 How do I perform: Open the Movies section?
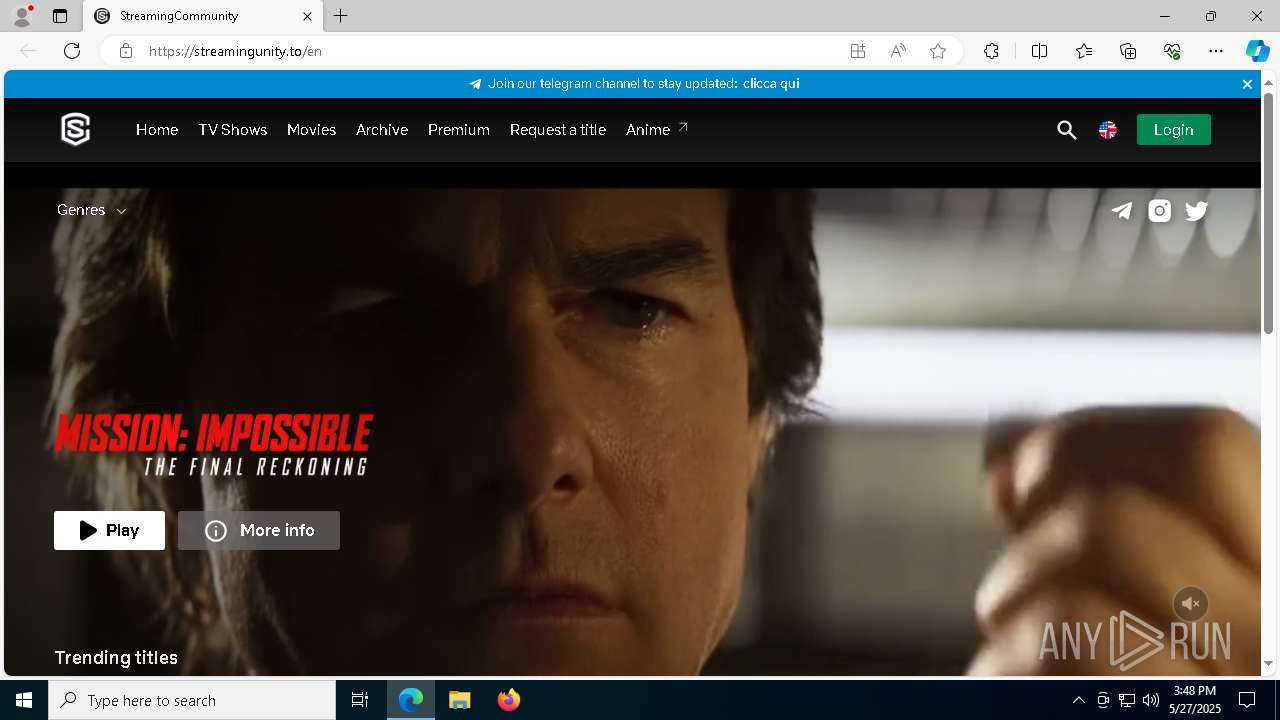pos(311,130)
